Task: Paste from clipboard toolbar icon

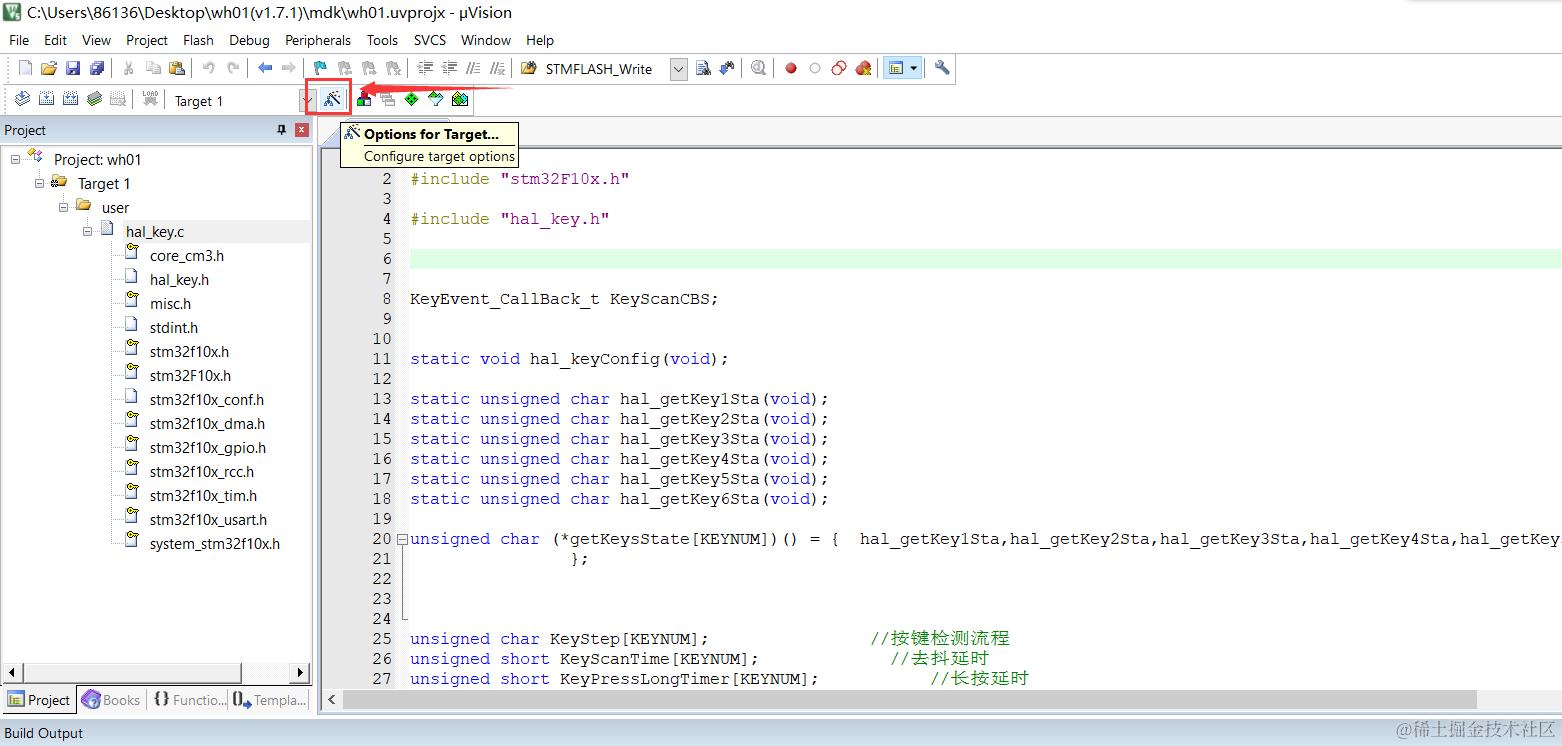Action: tap(177, 68)
